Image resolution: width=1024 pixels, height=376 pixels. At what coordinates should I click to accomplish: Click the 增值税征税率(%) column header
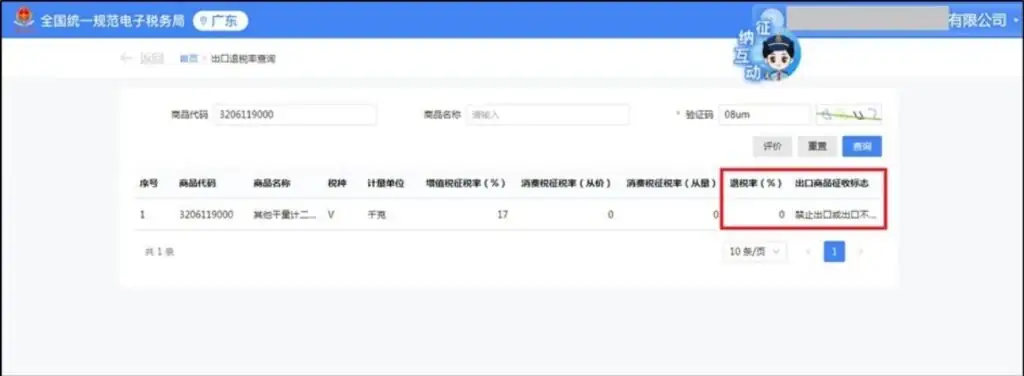click(466, 183)
